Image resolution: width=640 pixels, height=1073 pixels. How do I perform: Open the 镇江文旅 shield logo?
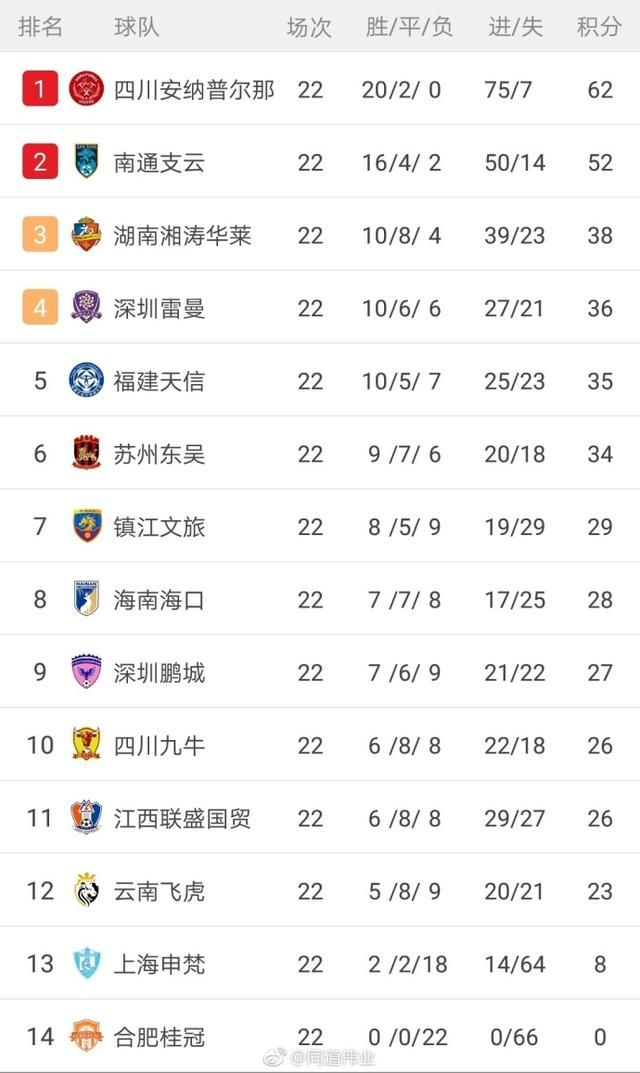(x=87, y=526)
